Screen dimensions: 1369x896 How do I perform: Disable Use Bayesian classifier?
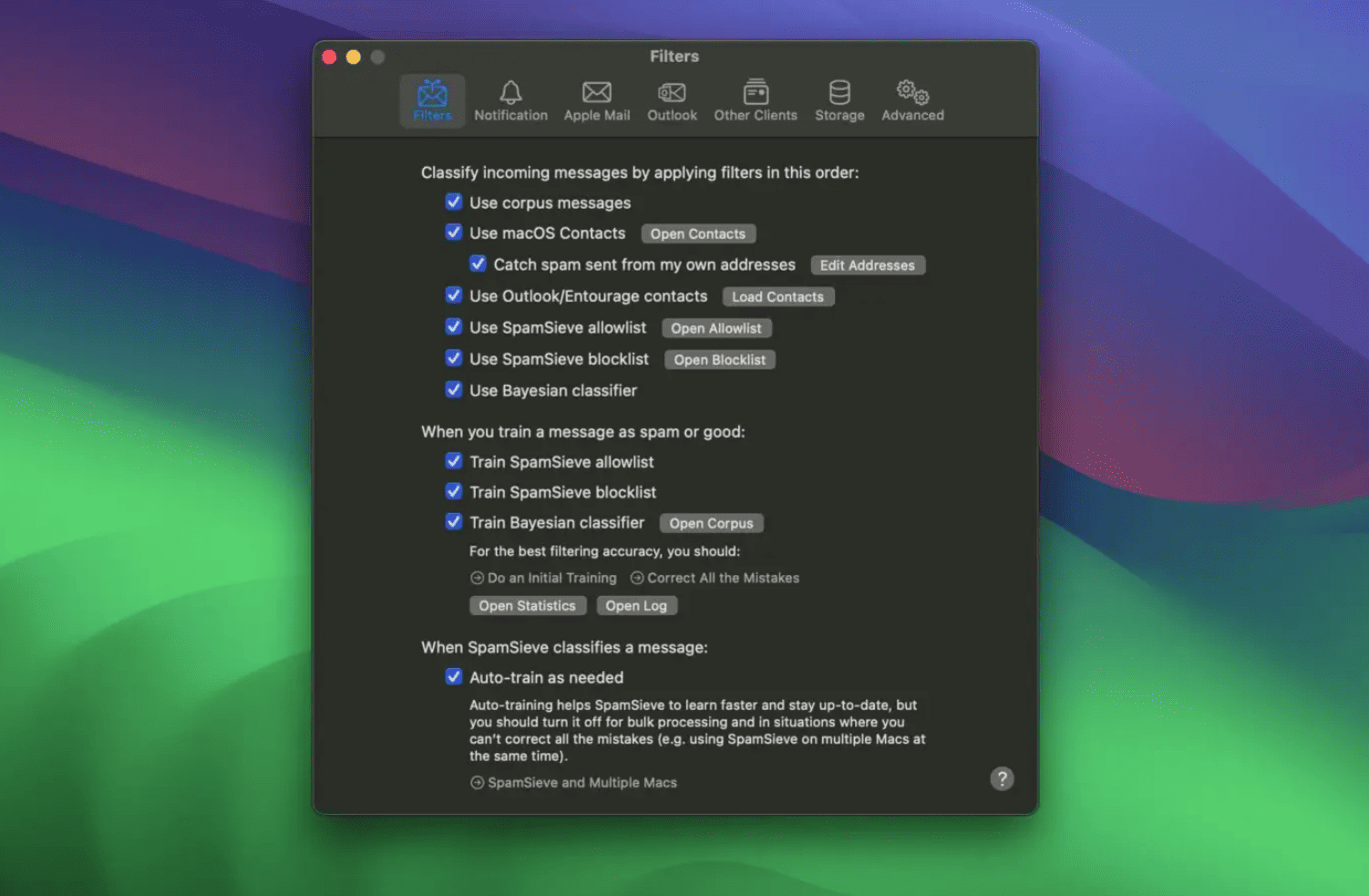tap(453, 389)
